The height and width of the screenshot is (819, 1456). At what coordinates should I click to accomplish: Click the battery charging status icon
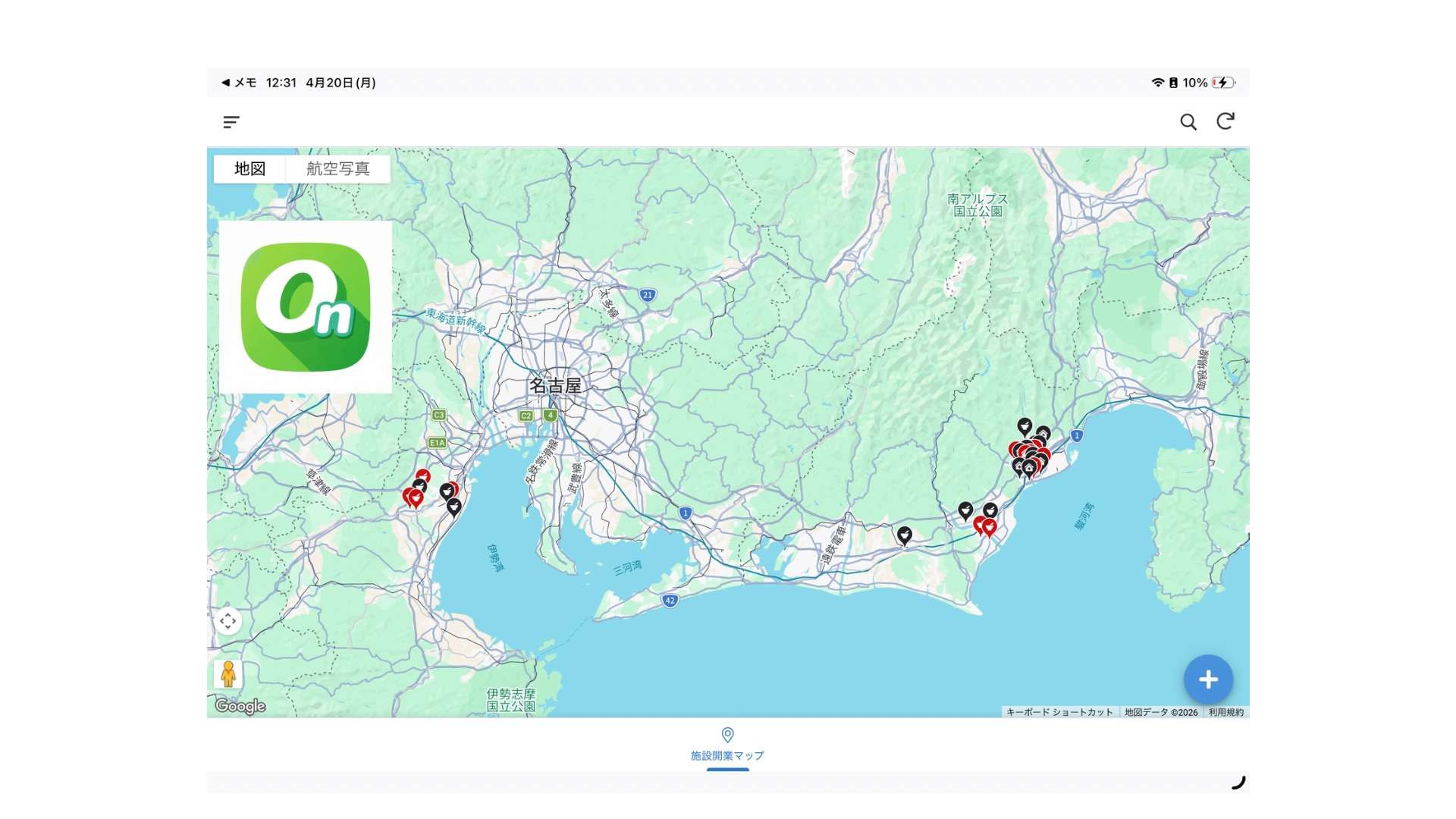pyautogui.click(x=1222, y=83)
